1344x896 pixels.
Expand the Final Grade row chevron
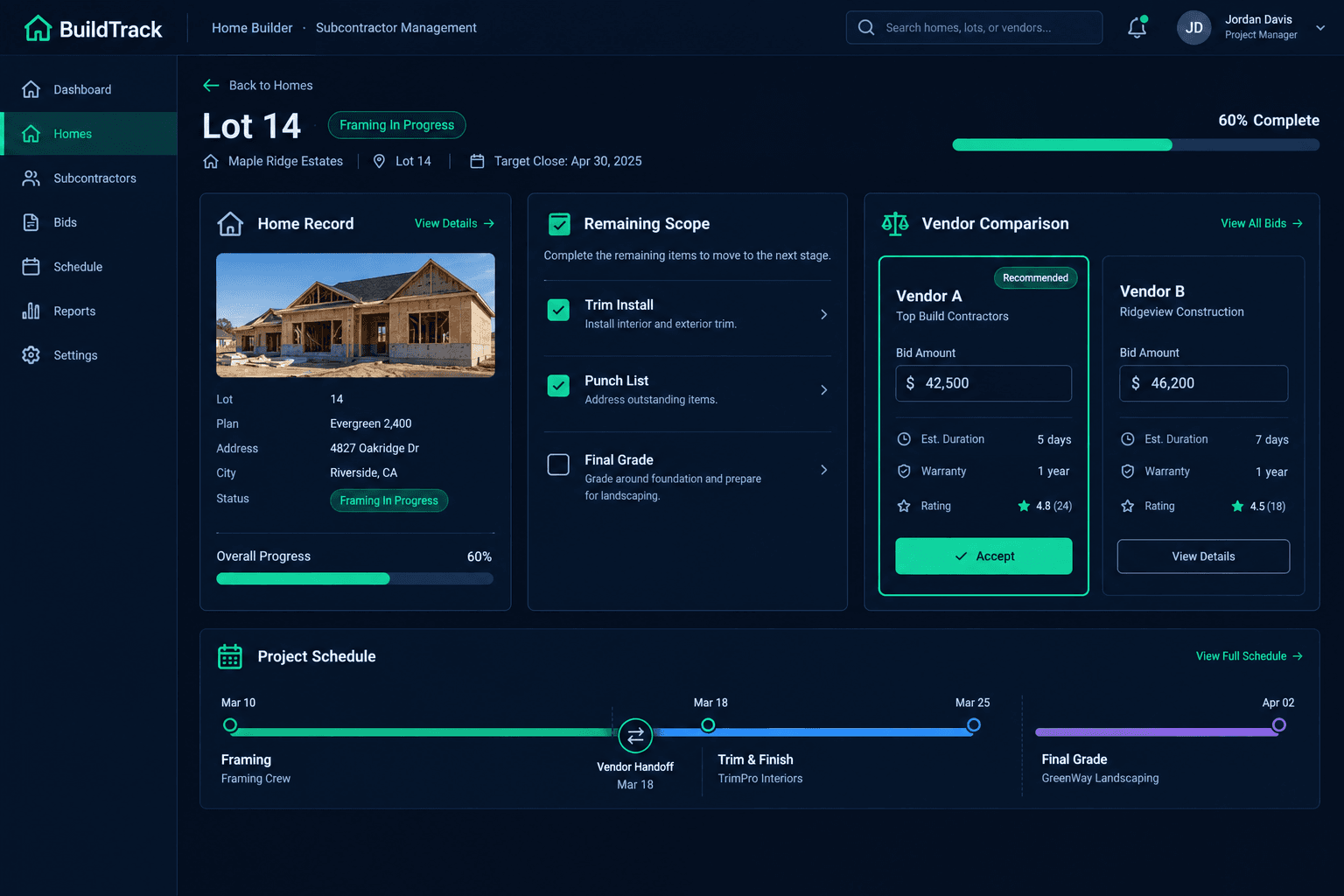coord(823,470)
